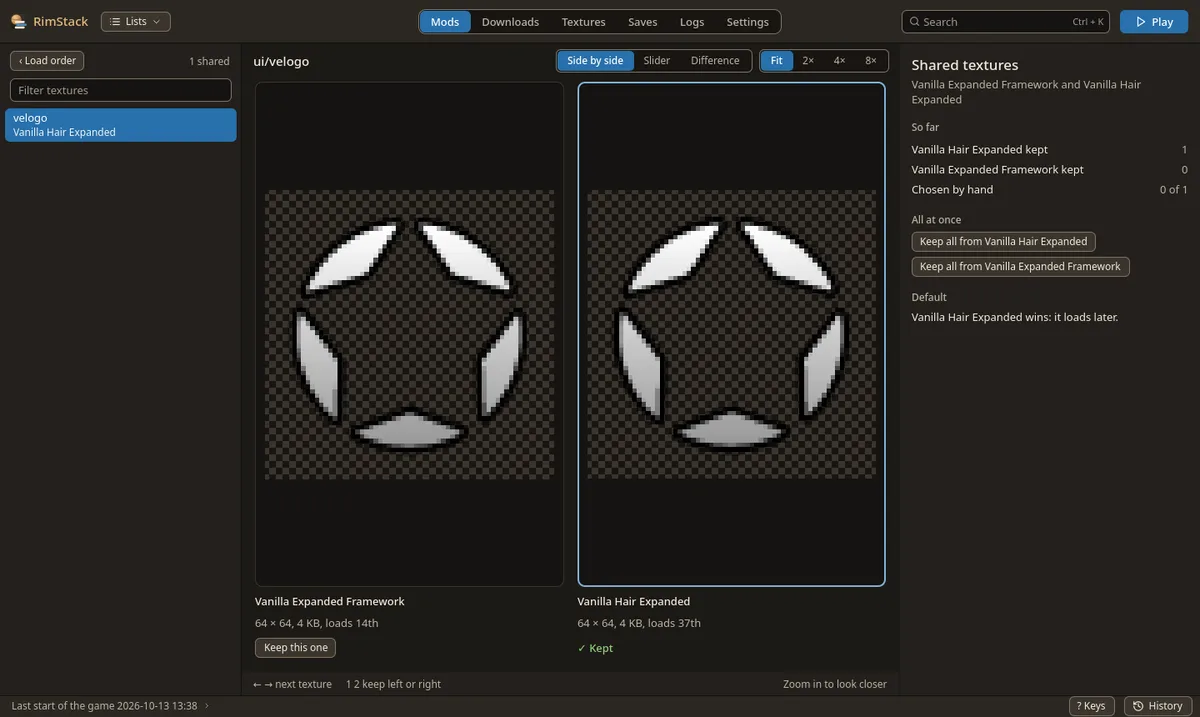
Task: Click the 64 × 64, loads 14th text
Action: (317, 623)
